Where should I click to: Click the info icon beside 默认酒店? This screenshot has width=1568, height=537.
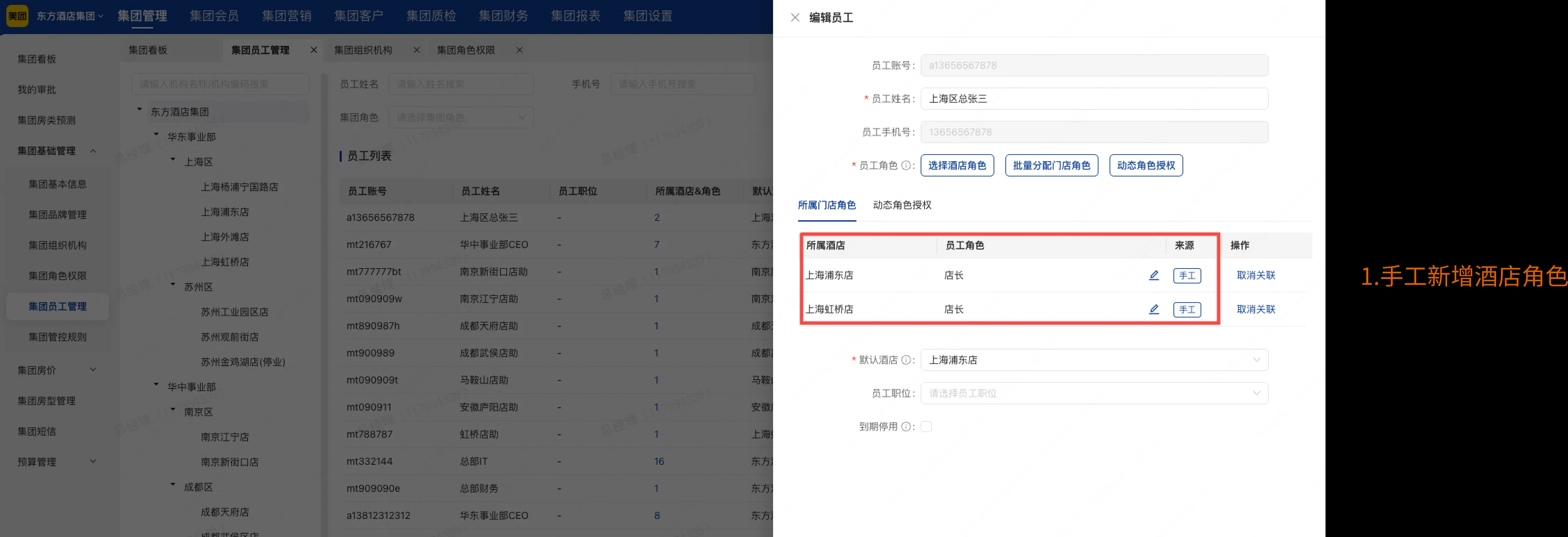click(906, 360)
